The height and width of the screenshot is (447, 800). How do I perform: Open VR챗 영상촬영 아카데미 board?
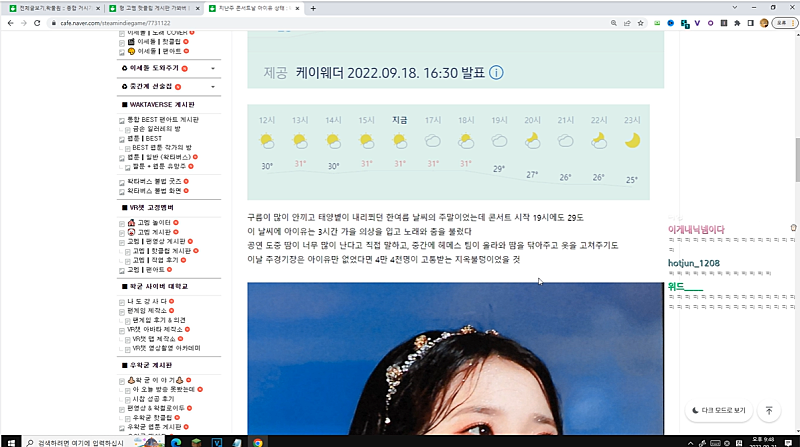tap(166, 348)
